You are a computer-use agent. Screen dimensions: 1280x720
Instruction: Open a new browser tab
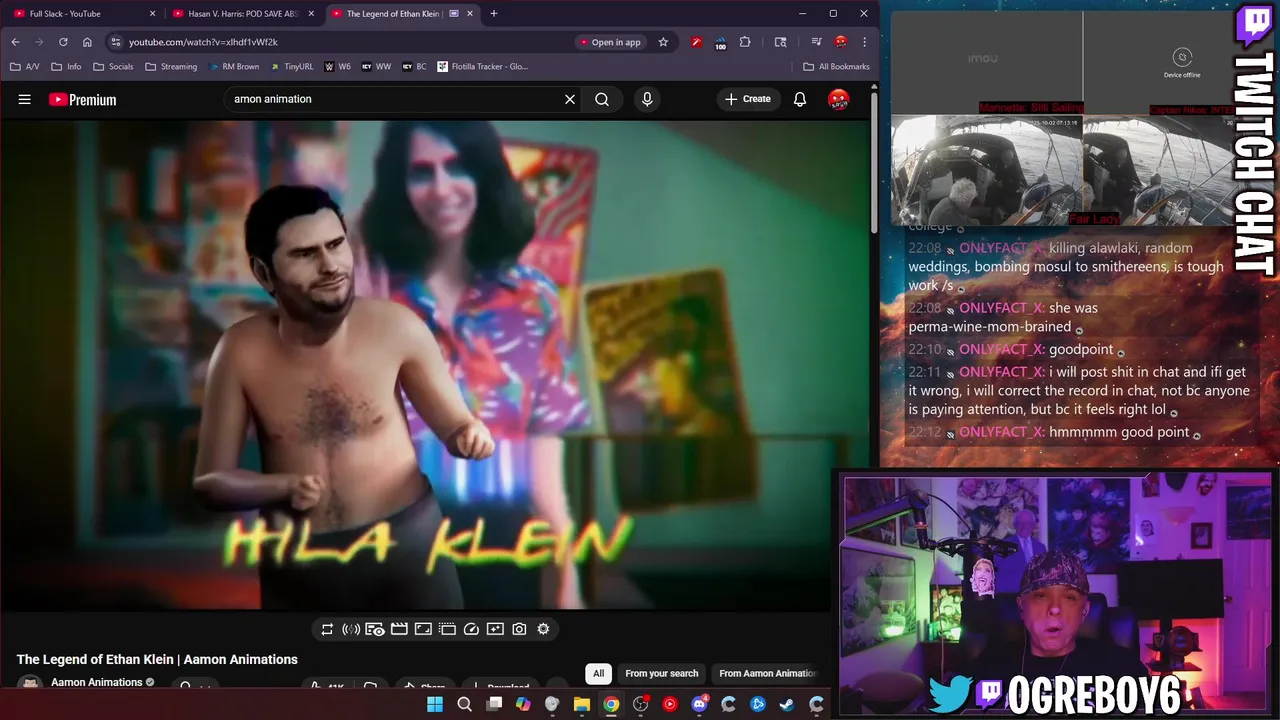click(x=494, y=14)
